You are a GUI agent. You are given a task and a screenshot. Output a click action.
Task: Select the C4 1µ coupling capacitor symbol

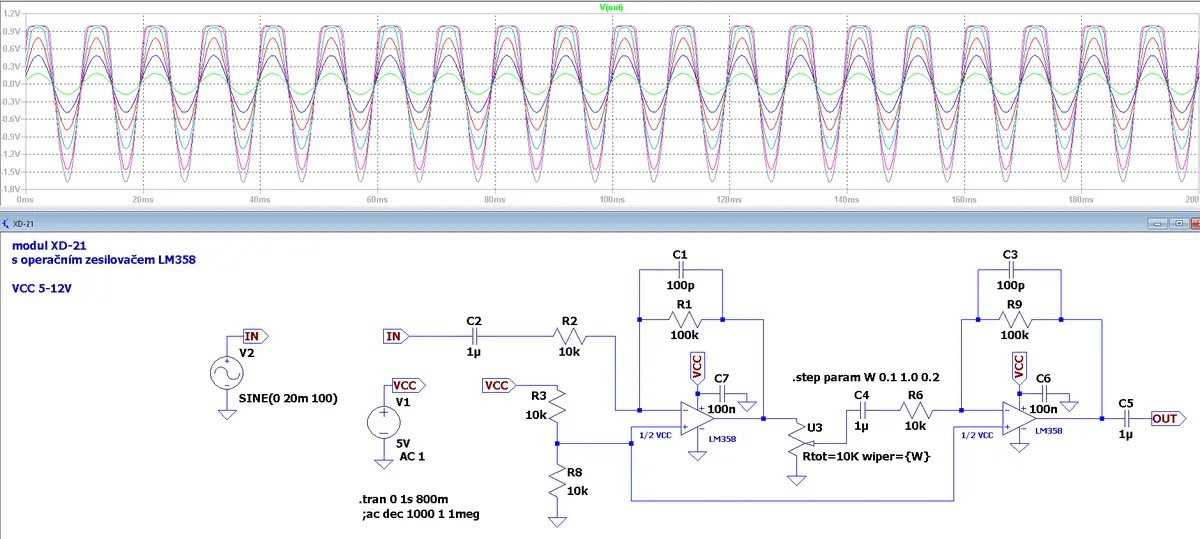click(x=861, y=410)
